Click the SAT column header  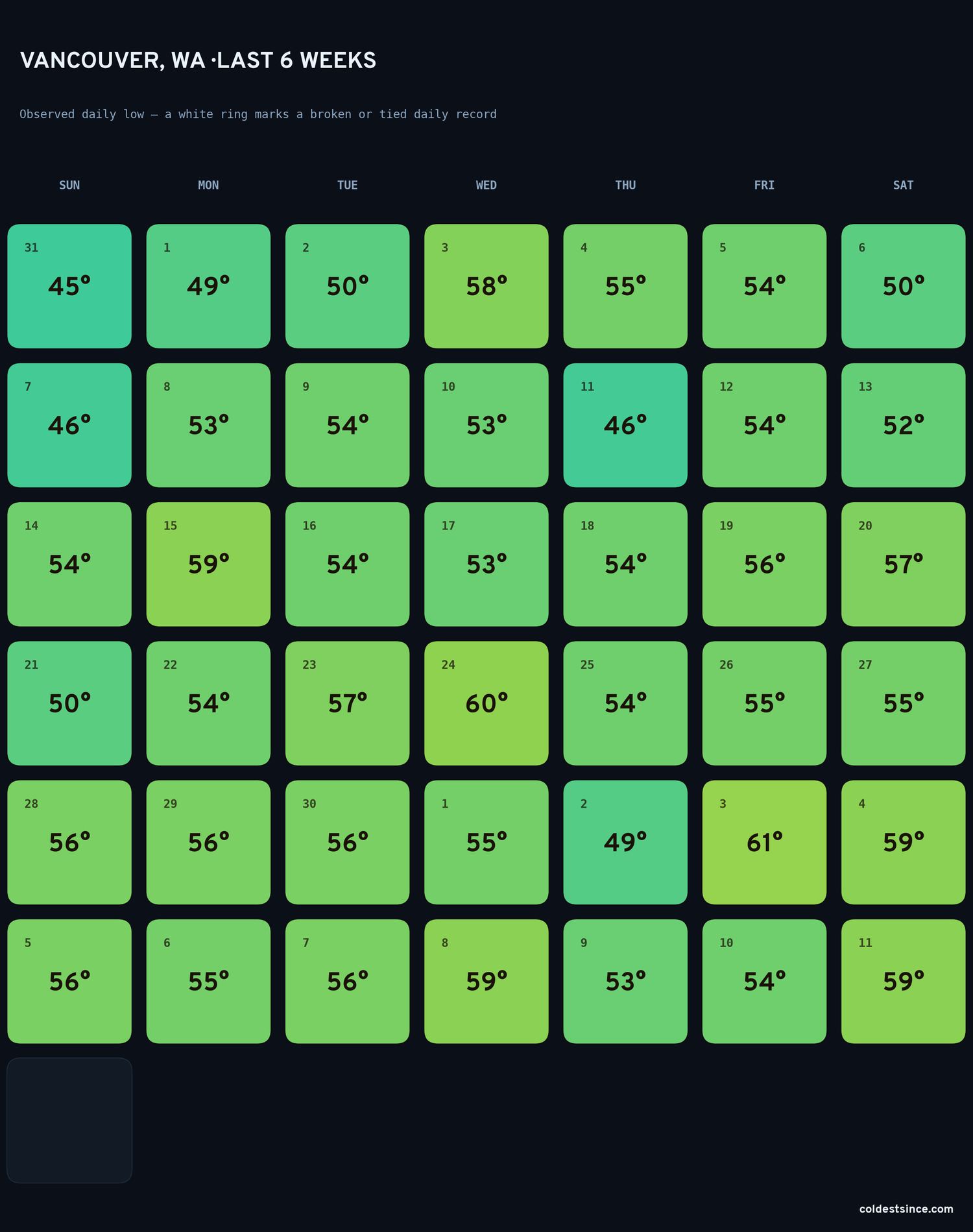pos(903,185)
